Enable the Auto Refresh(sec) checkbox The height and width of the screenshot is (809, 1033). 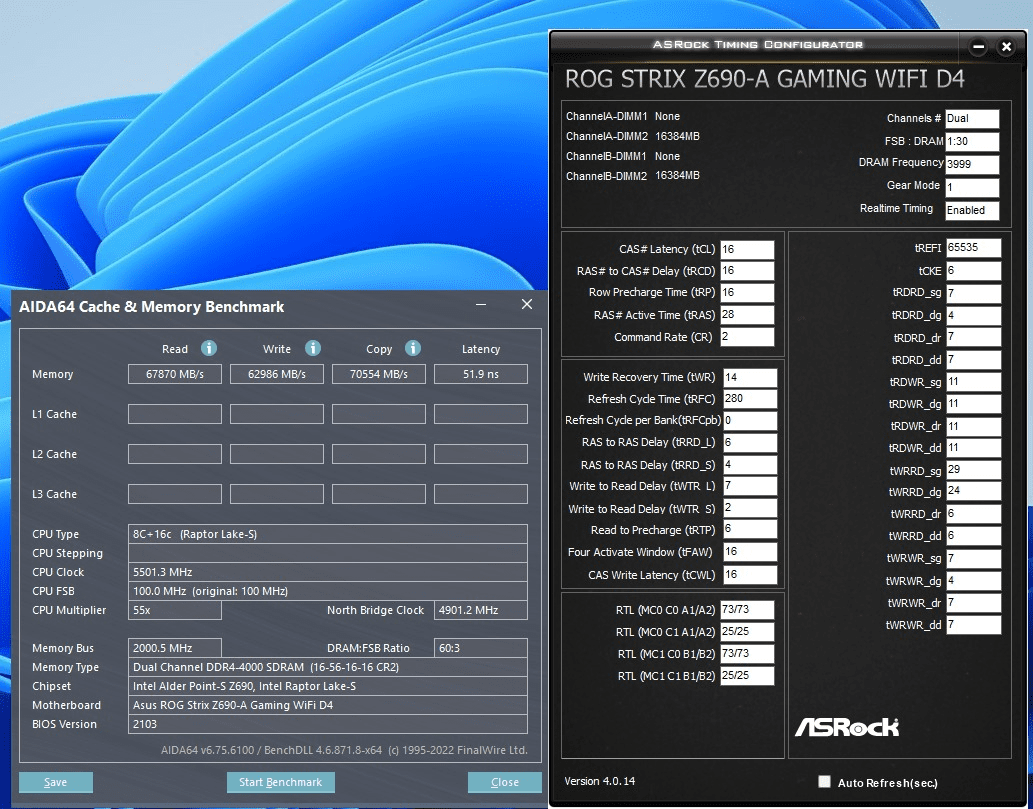(x=824, y=781)
